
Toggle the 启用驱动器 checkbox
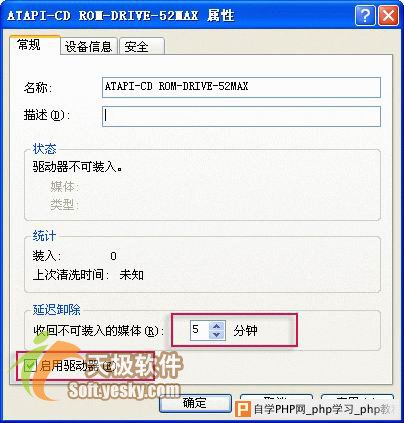click(x=30, y=366)
